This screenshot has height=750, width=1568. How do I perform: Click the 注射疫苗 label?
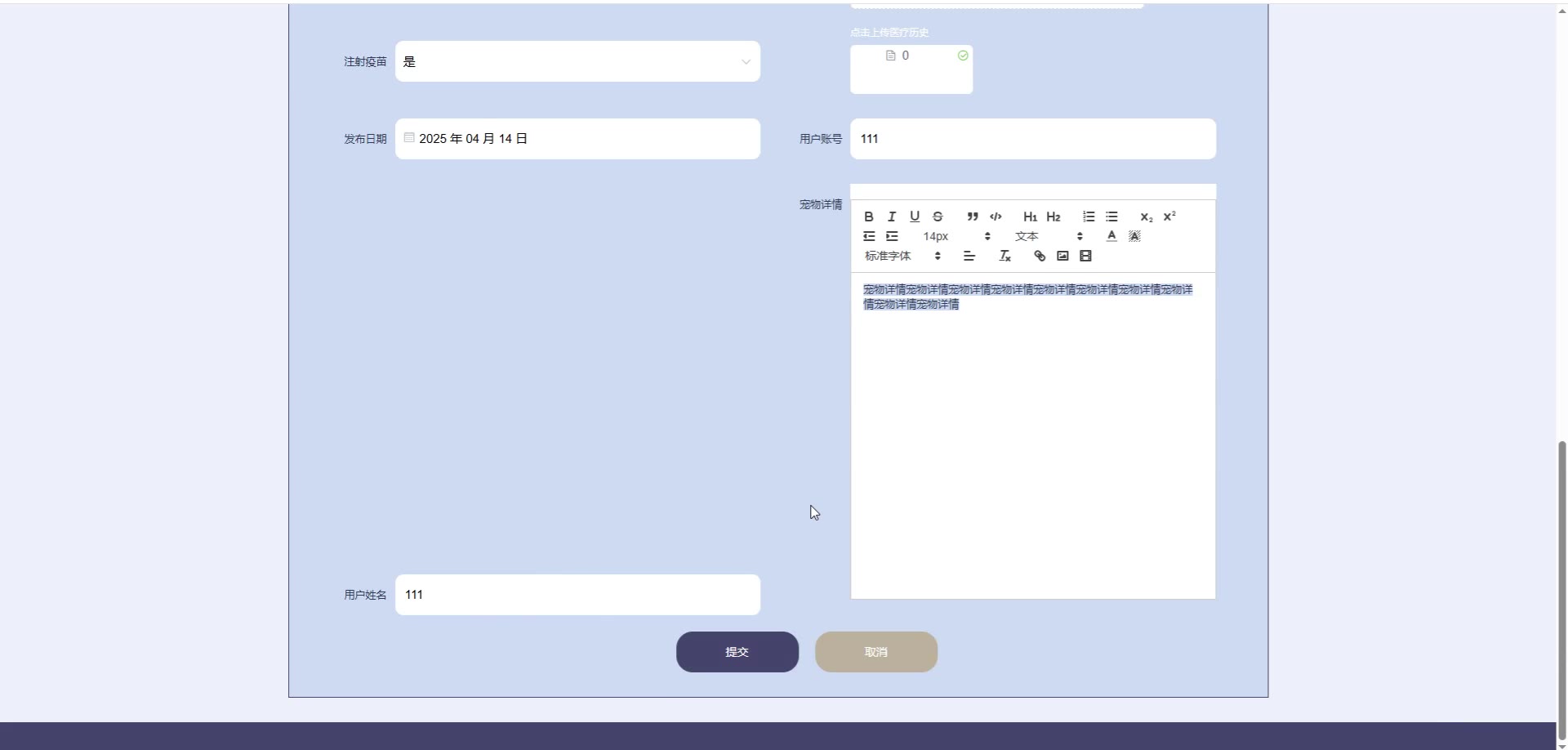coord(365,61)
